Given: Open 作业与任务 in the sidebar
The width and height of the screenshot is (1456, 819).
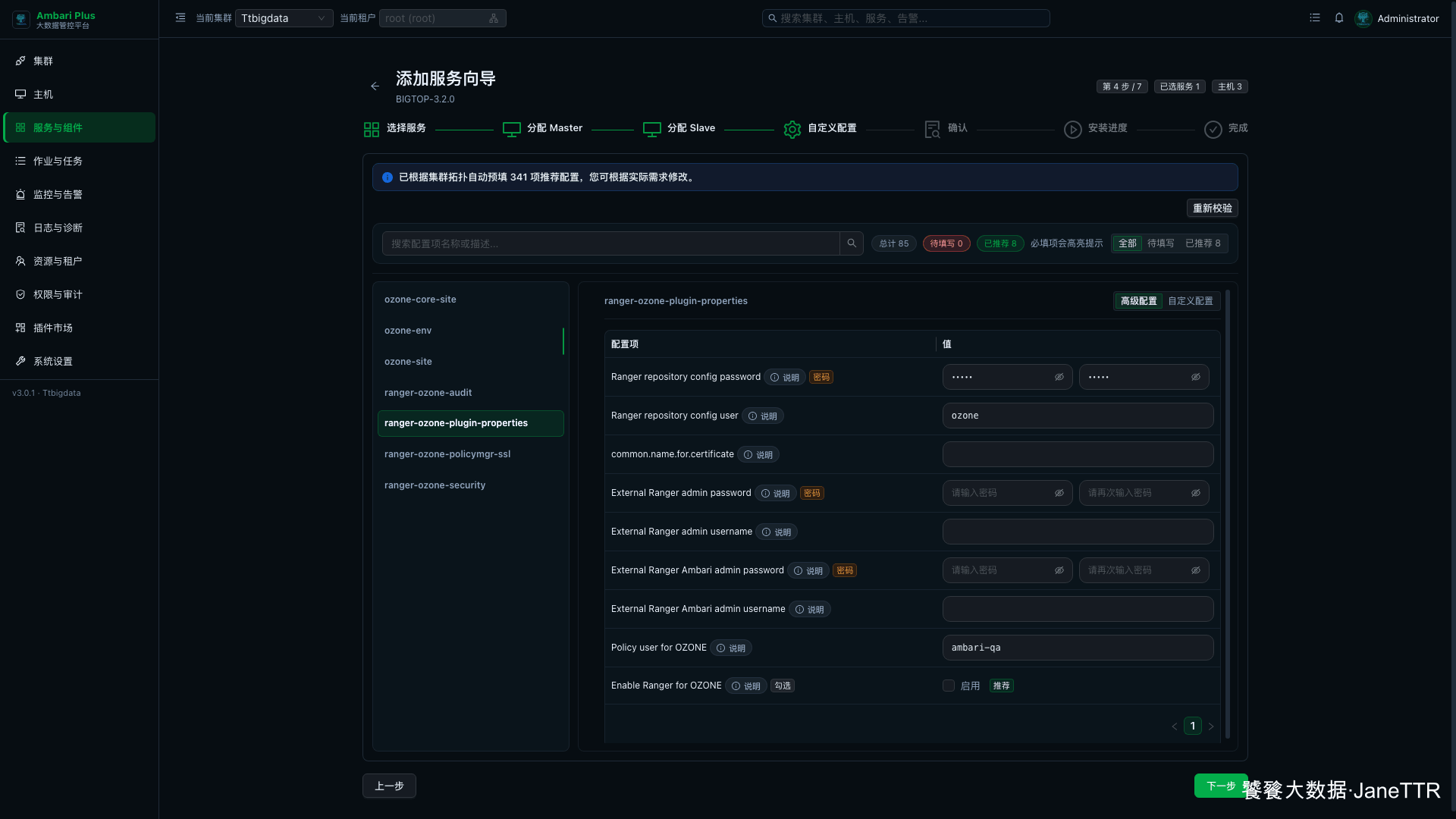Looking at the screenshot, I should pyautogui.click(x=79, y=161).
